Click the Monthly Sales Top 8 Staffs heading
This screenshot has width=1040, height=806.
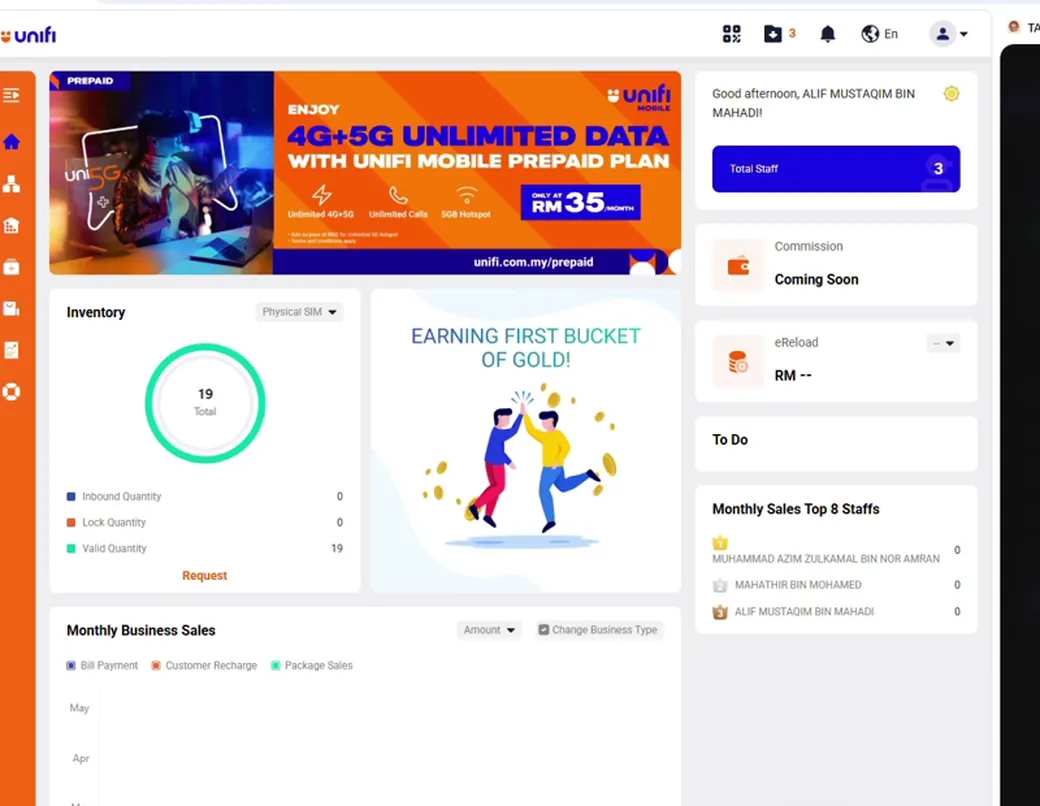pyautogui.click(x=796, y=509)
